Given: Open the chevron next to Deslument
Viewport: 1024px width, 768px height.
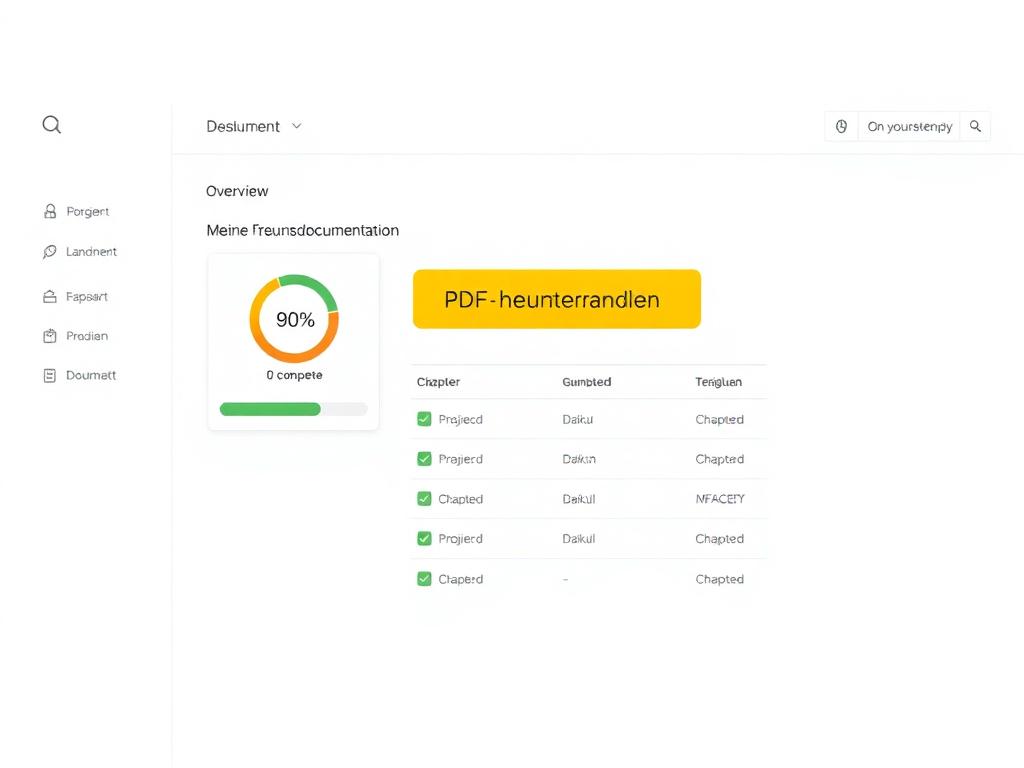Looking at the screenshot, I should pyautogui.click(x=296, y=126).
